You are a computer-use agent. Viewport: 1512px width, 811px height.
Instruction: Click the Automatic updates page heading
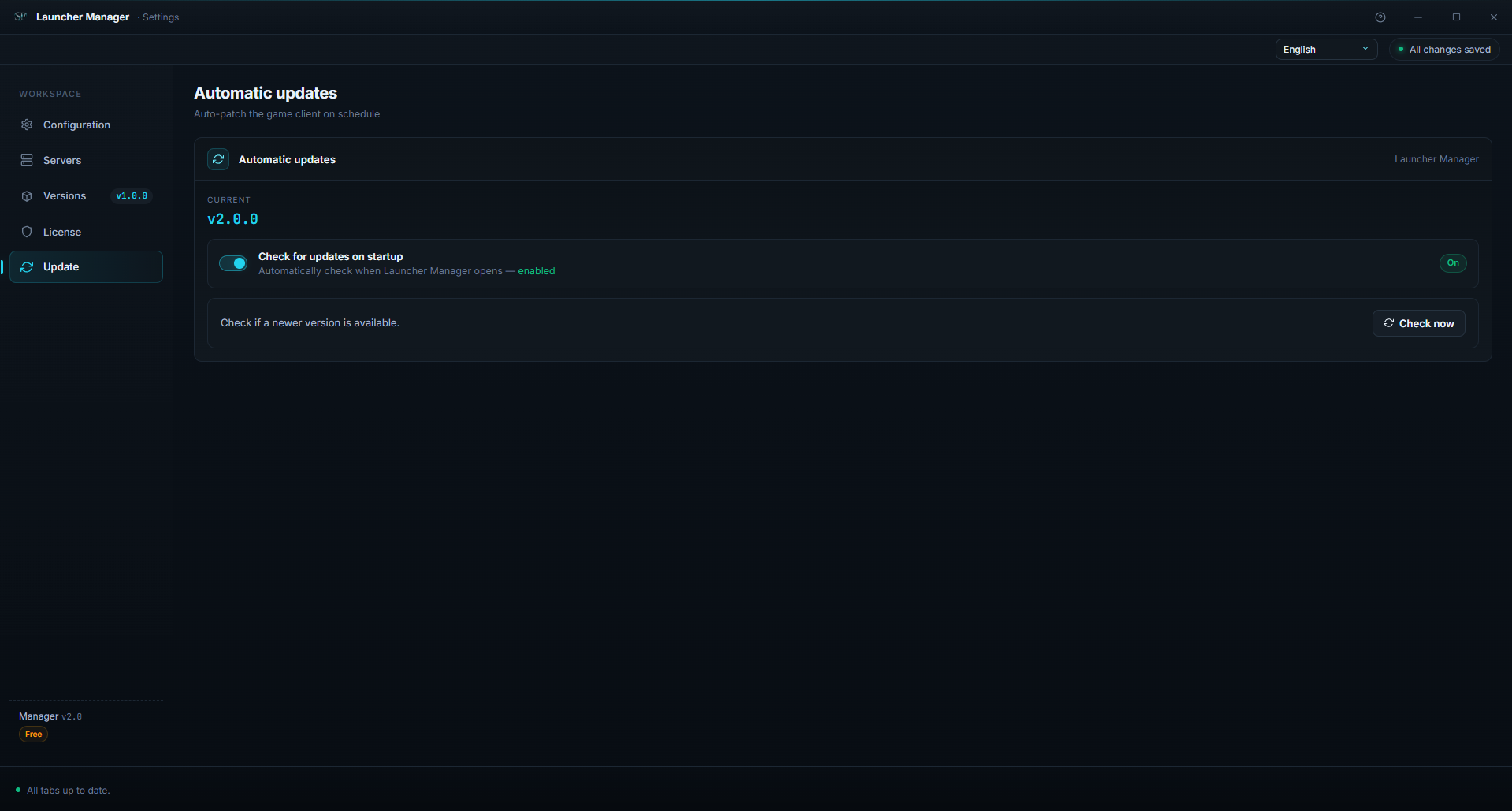click(x=266, y=93)
